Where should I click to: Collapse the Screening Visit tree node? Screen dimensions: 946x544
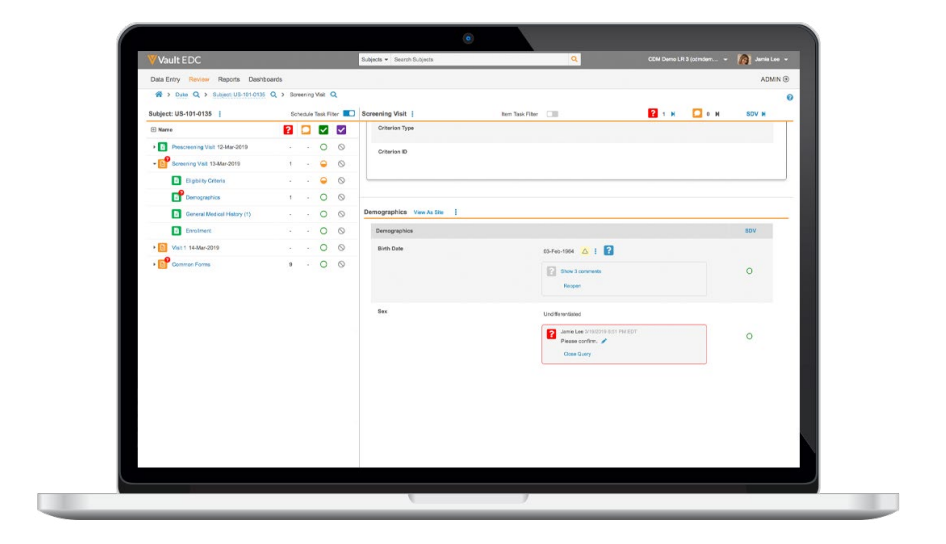click(x=154, y=163)
